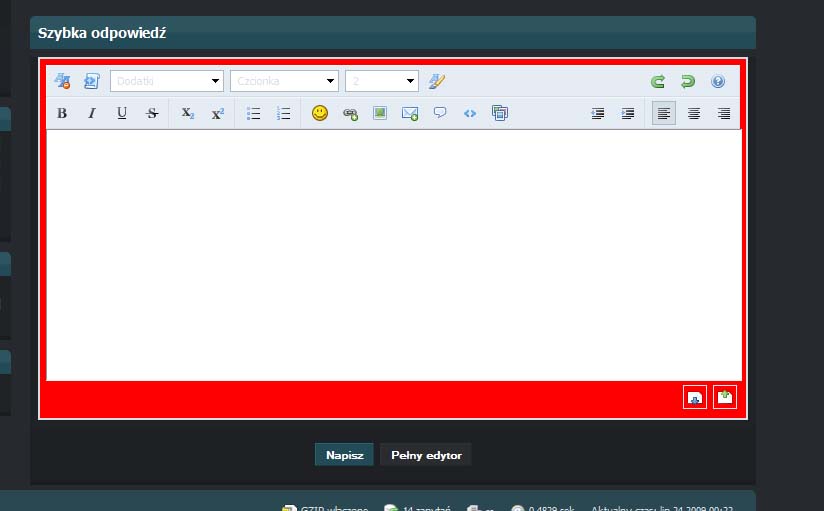Open the text color picker

click(436, 82)
